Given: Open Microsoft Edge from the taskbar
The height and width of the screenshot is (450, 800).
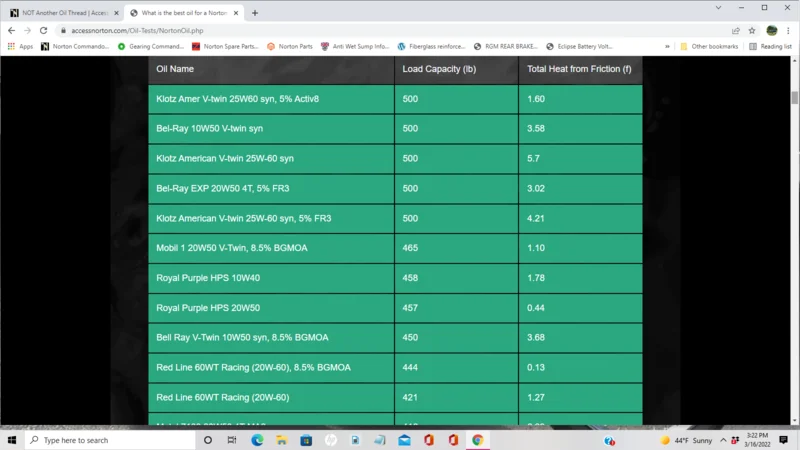Looking at the screenshot, I should pyautogui.click(x=257, y=440).
